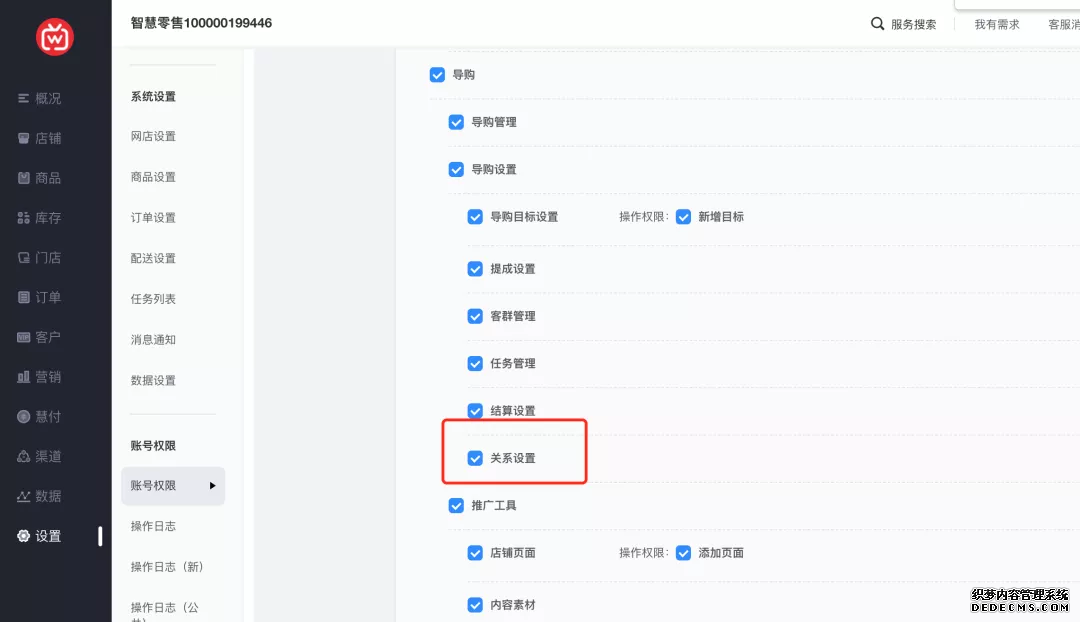Open 操作日志 menu item
The image size is (1080, 622).
click(153, 526)
